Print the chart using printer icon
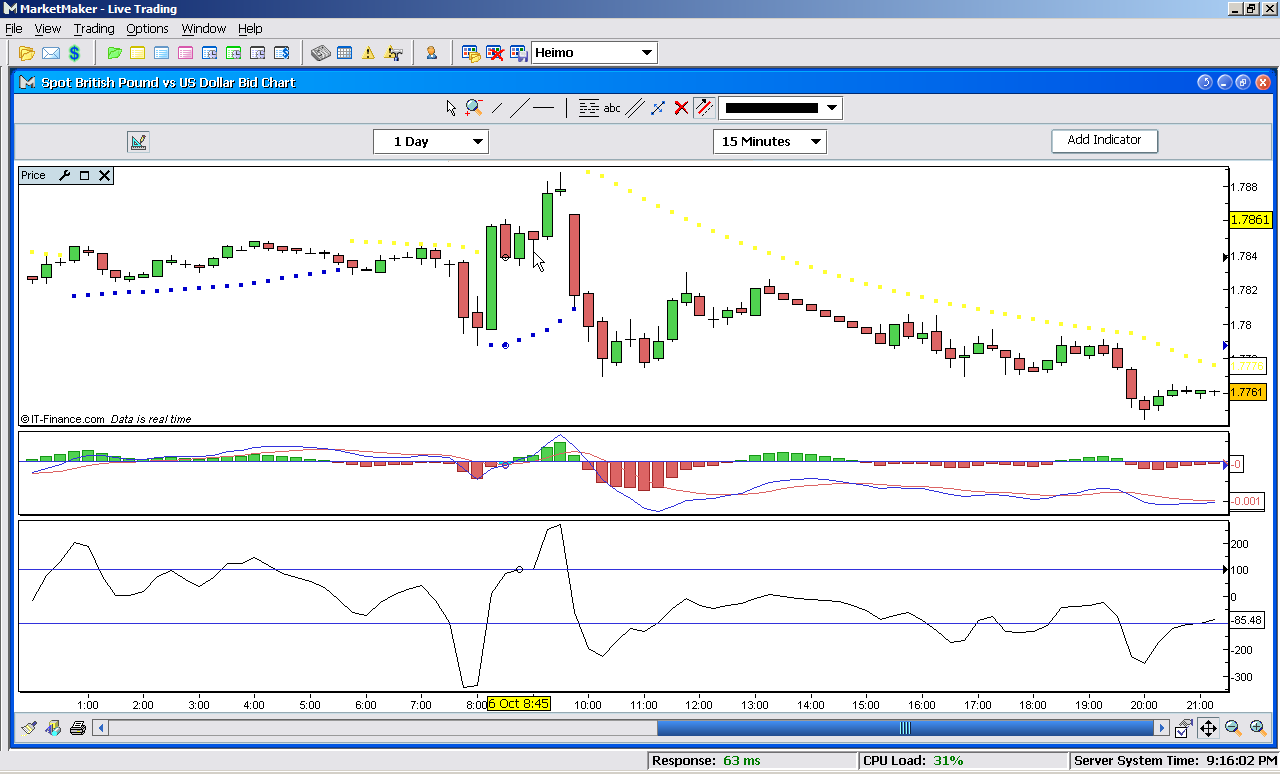Screen dimensions: 1280x774 (x=78, y=728)
